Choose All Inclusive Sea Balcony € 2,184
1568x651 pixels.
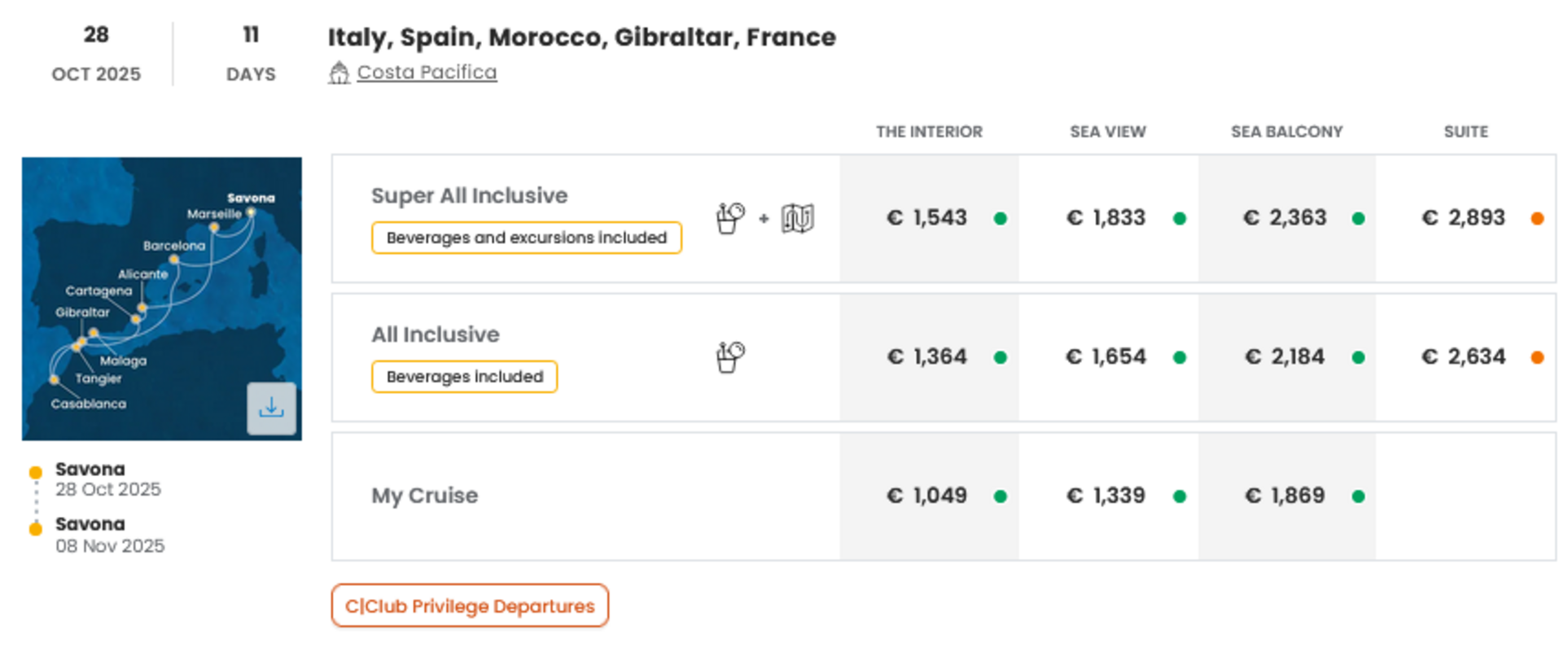(x=1287, y=357)
